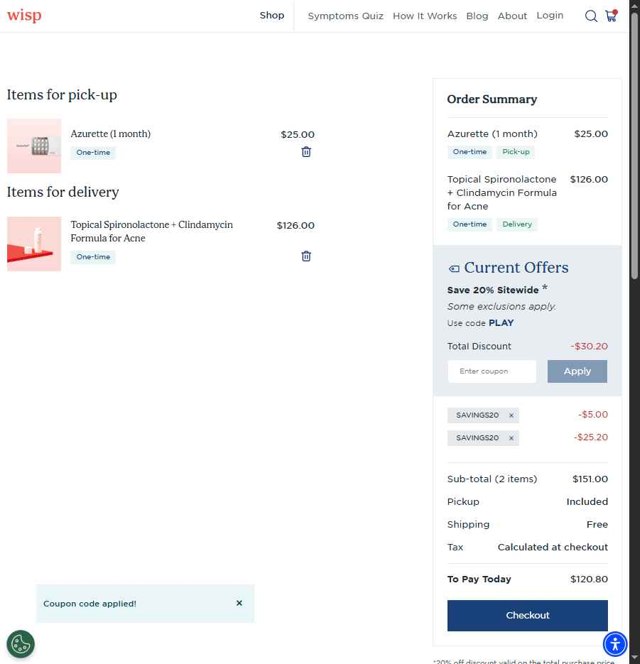Remove Topical Spironolactone item via trash icon
The width and height of the screenshot is (640, 664).
point(306,256)
